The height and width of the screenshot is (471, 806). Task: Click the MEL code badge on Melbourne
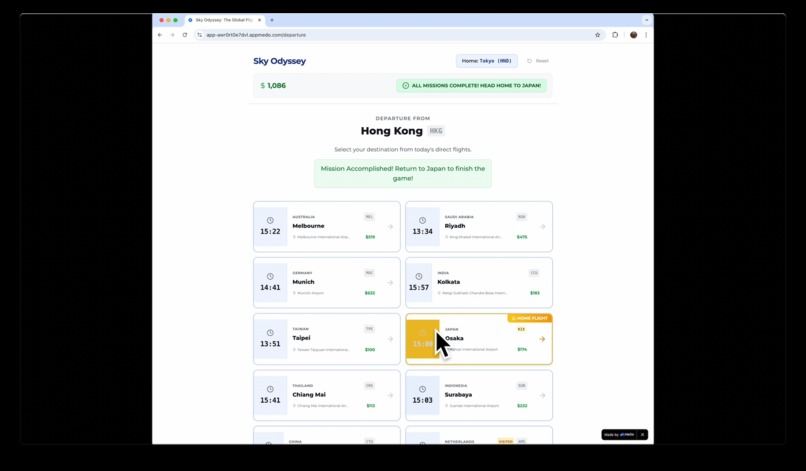(369, 216)
